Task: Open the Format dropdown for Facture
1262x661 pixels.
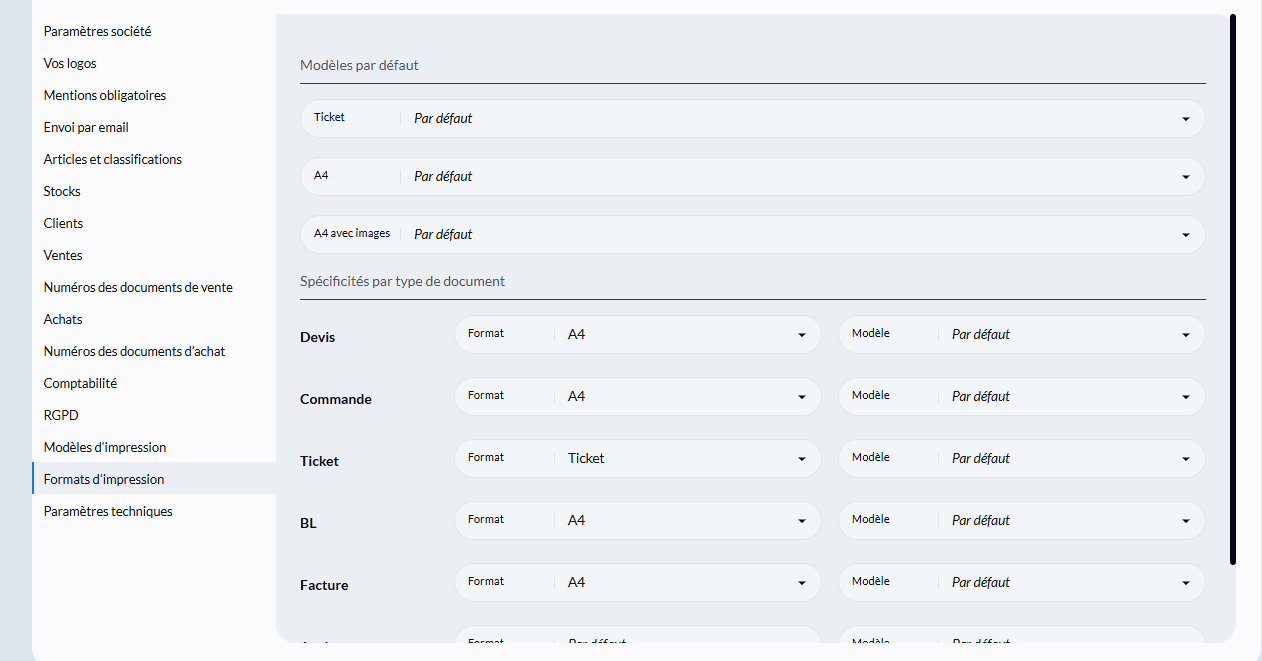Action: point(638,582)
